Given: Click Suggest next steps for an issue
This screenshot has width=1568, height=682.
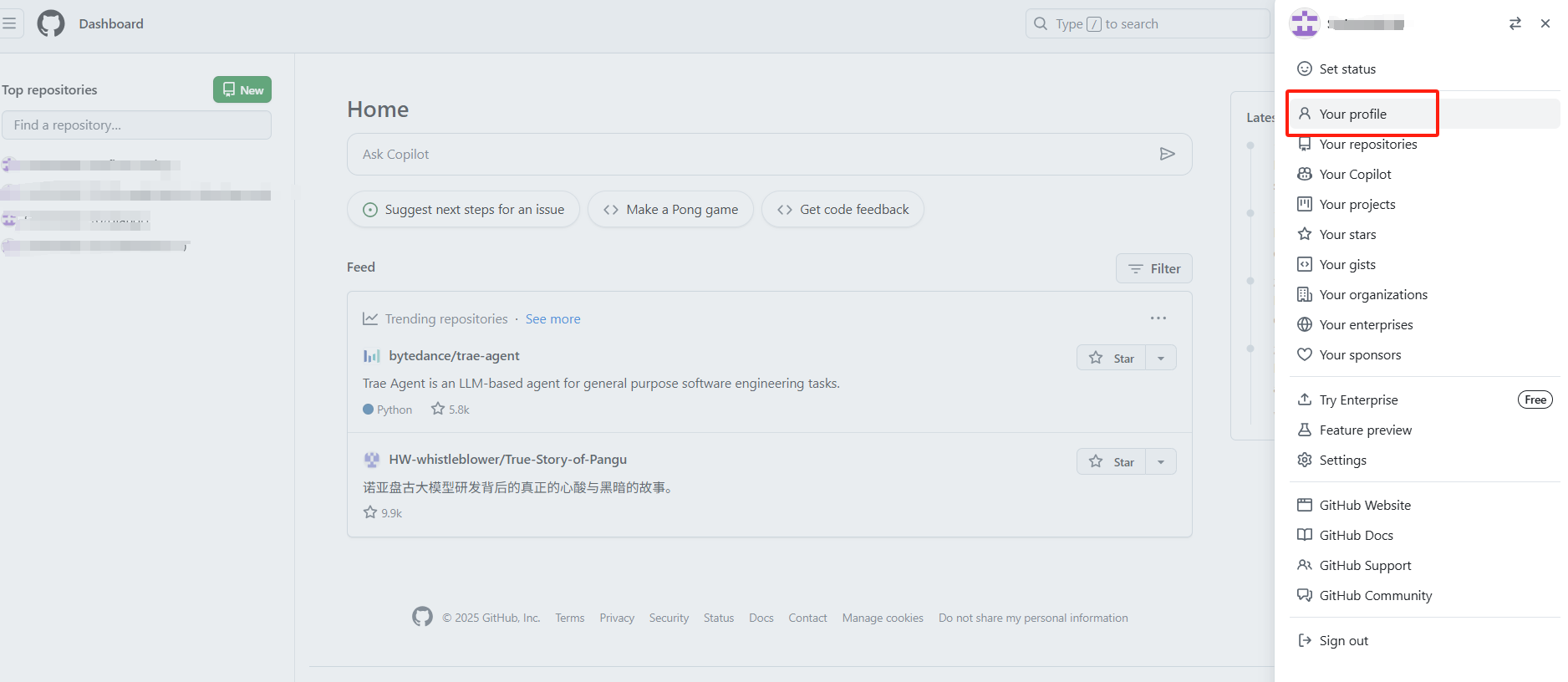Looking at the screenshot, I should click(x=463, y=209).
